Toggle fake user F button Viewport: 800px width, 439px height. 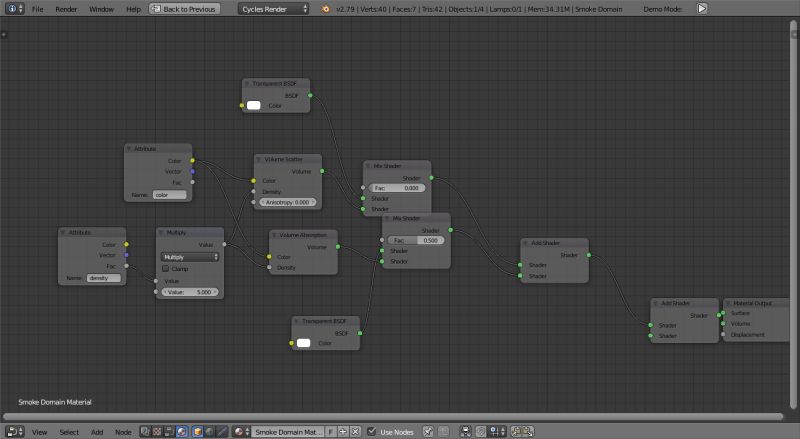tap(331, 432)
